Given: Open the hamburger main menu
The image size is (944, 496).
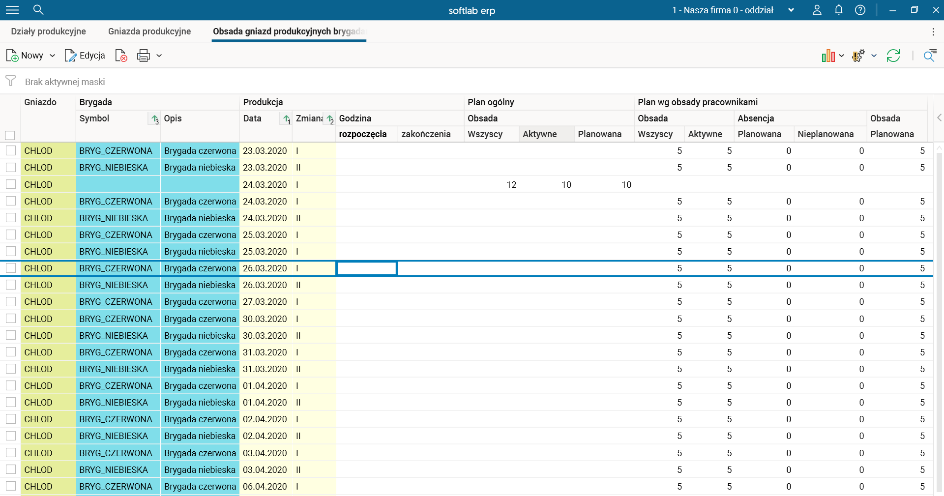Looking at the screenshot, I should click(13, 9).
